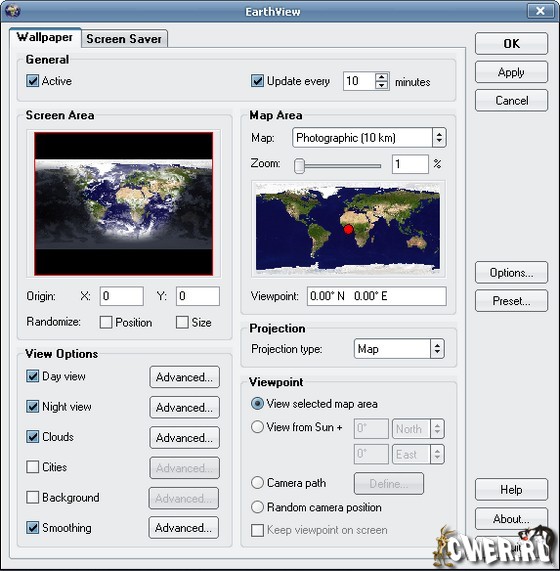Viewport: 560px width, 571px height.
Task: Increase the update minutes with the up arrow
Action: point(381,76)
